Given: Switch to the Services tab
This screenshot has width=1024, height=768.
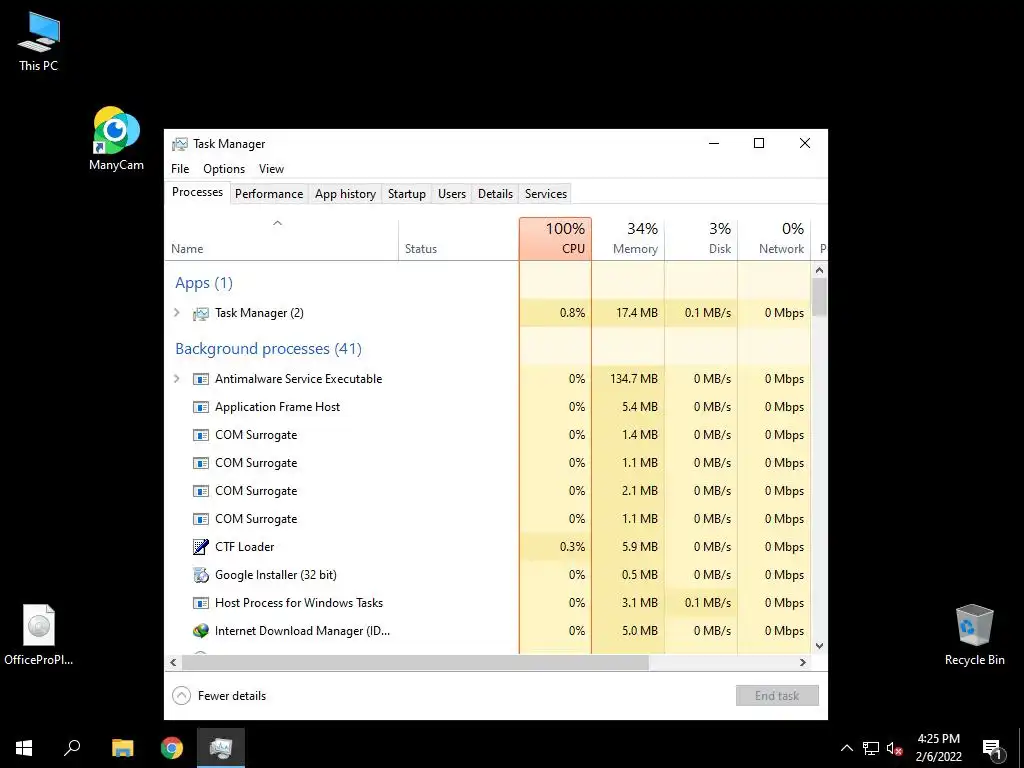Looking at the screenshot, I should point(546,194).
